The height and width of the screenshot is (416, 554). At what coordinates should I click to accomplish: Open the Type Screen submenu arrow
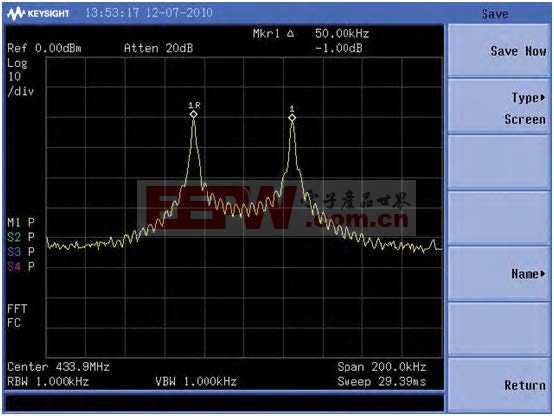(543, 98)
